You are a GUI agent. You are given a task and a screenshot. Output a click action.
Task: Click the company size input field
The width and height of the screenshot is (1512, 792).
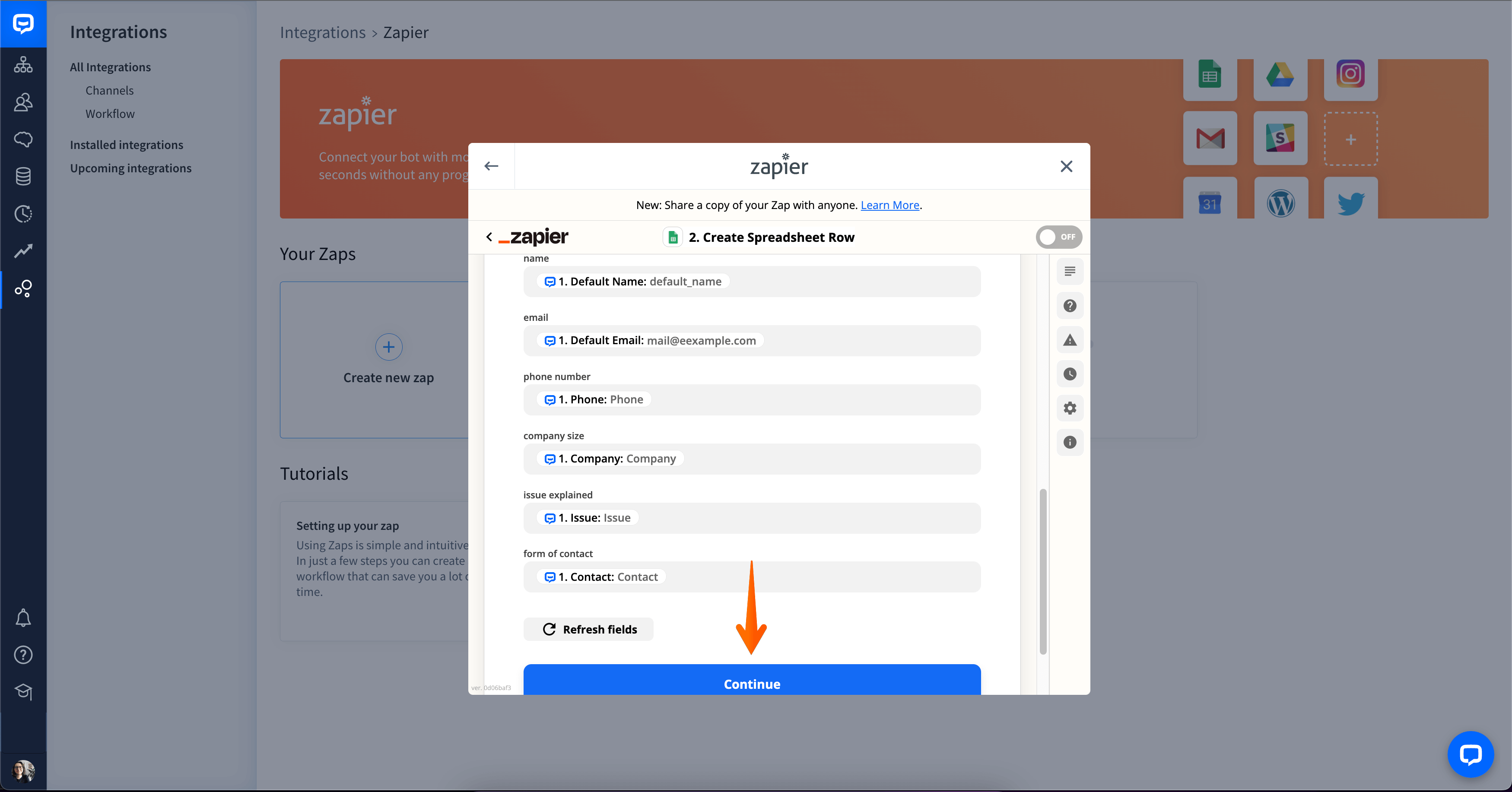pyautogui.click(x=752, y=459)
